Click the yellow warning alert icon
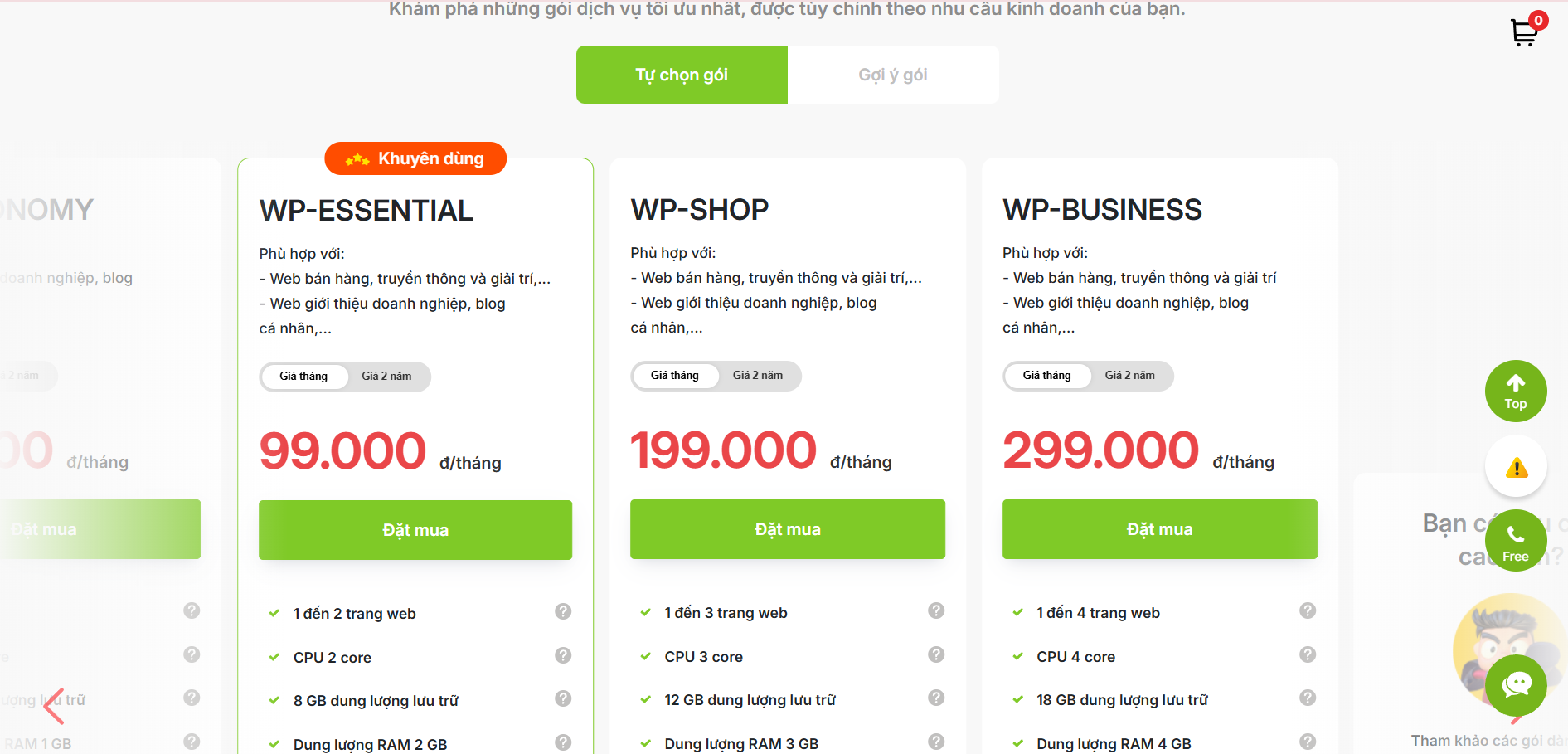 1516,468
